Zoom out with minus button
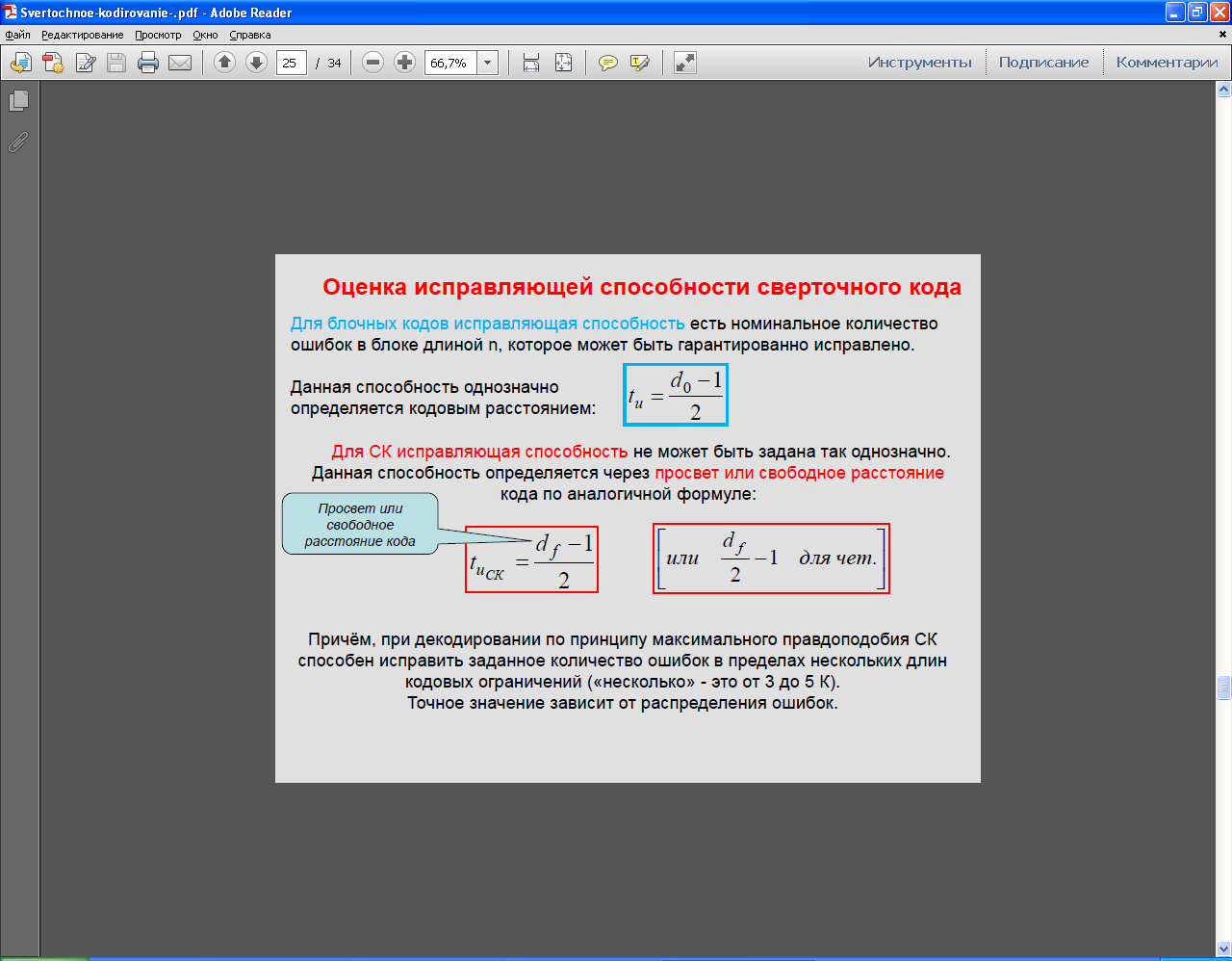 tap(373, 63)
